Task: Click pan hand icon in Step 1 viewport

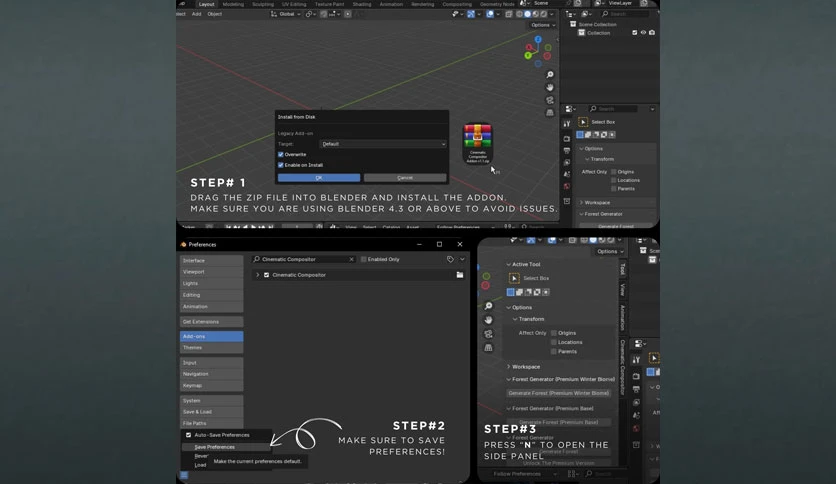Action: click(550, 87)
